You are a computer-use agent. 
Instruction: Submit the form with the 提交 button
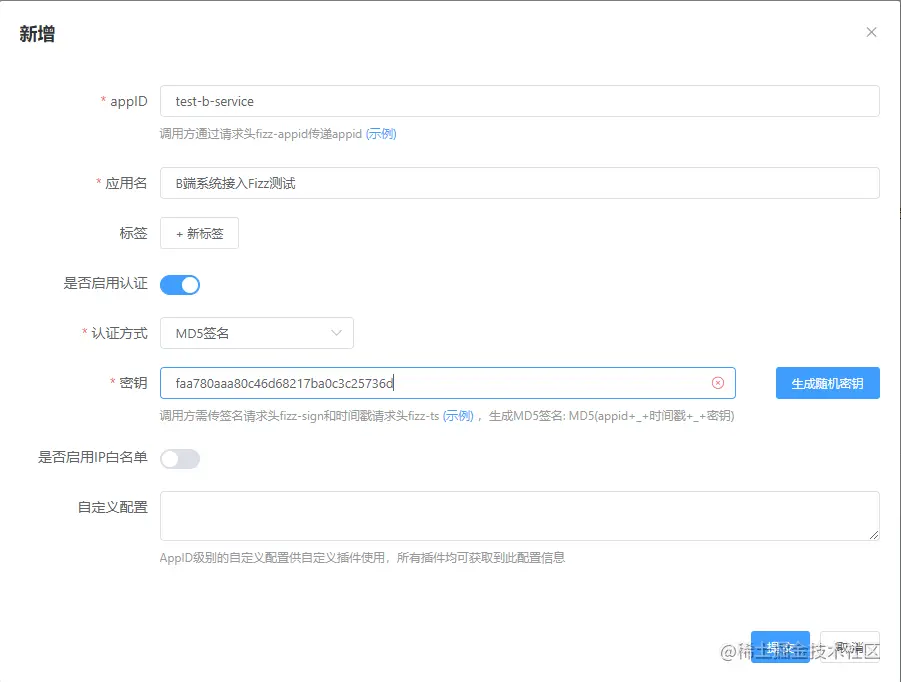click(780, 647)
